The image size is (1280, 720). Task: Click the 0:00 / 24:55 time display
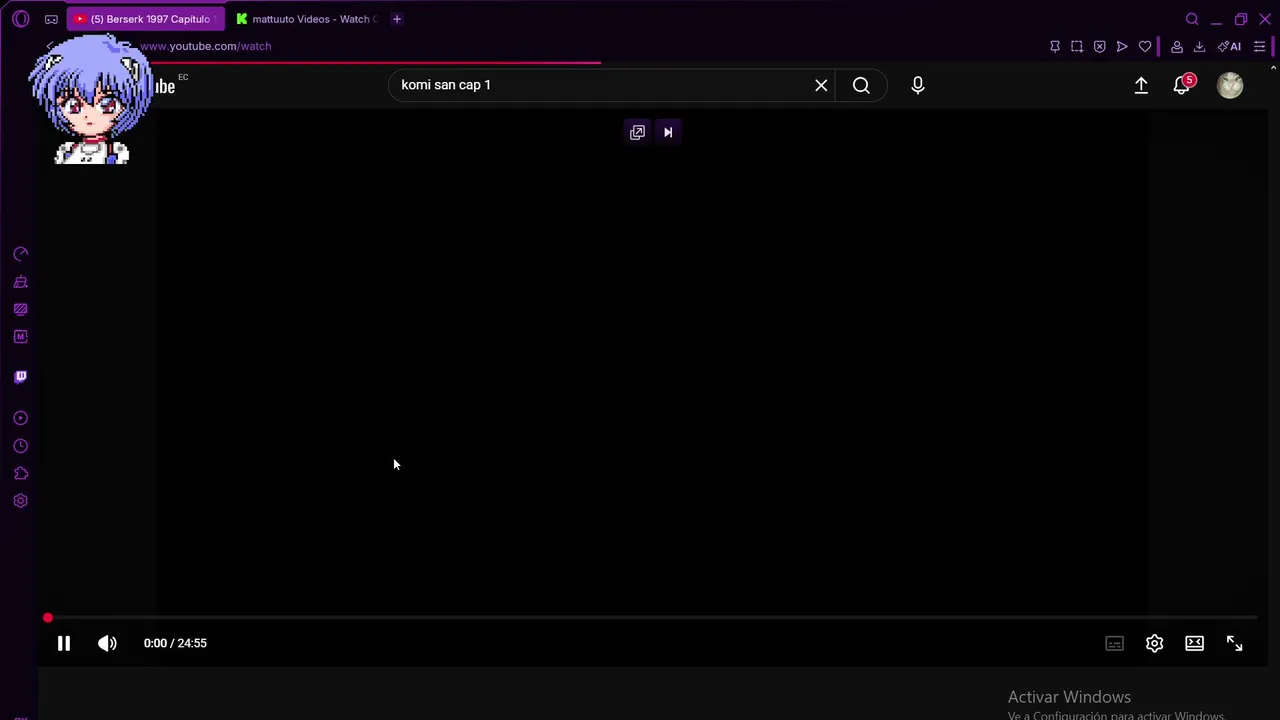point(175,643)
